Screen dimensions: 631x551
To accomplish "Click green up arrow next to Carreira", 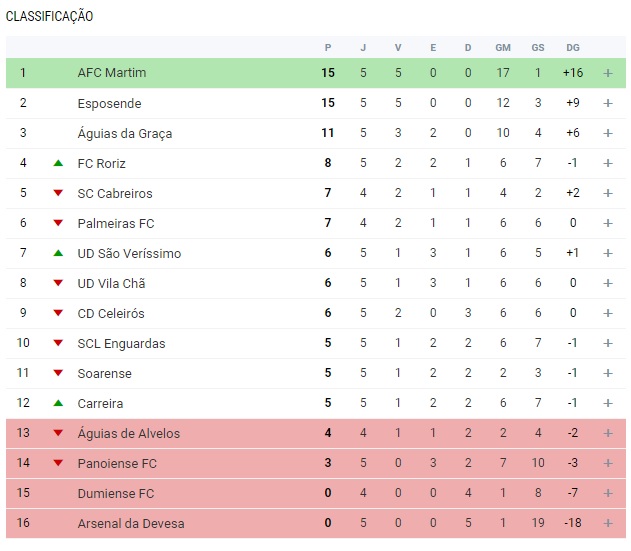I will (x=58, y=403).
